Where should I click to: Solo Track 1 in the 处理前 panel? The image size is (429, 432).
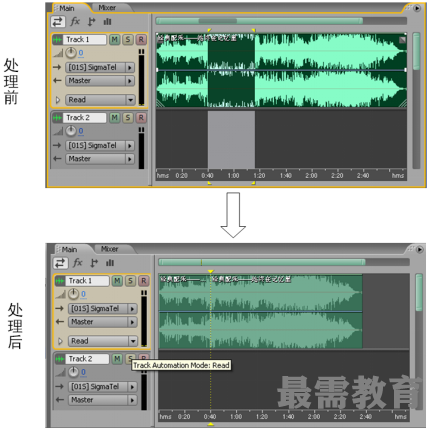click(x=128, y=40)
